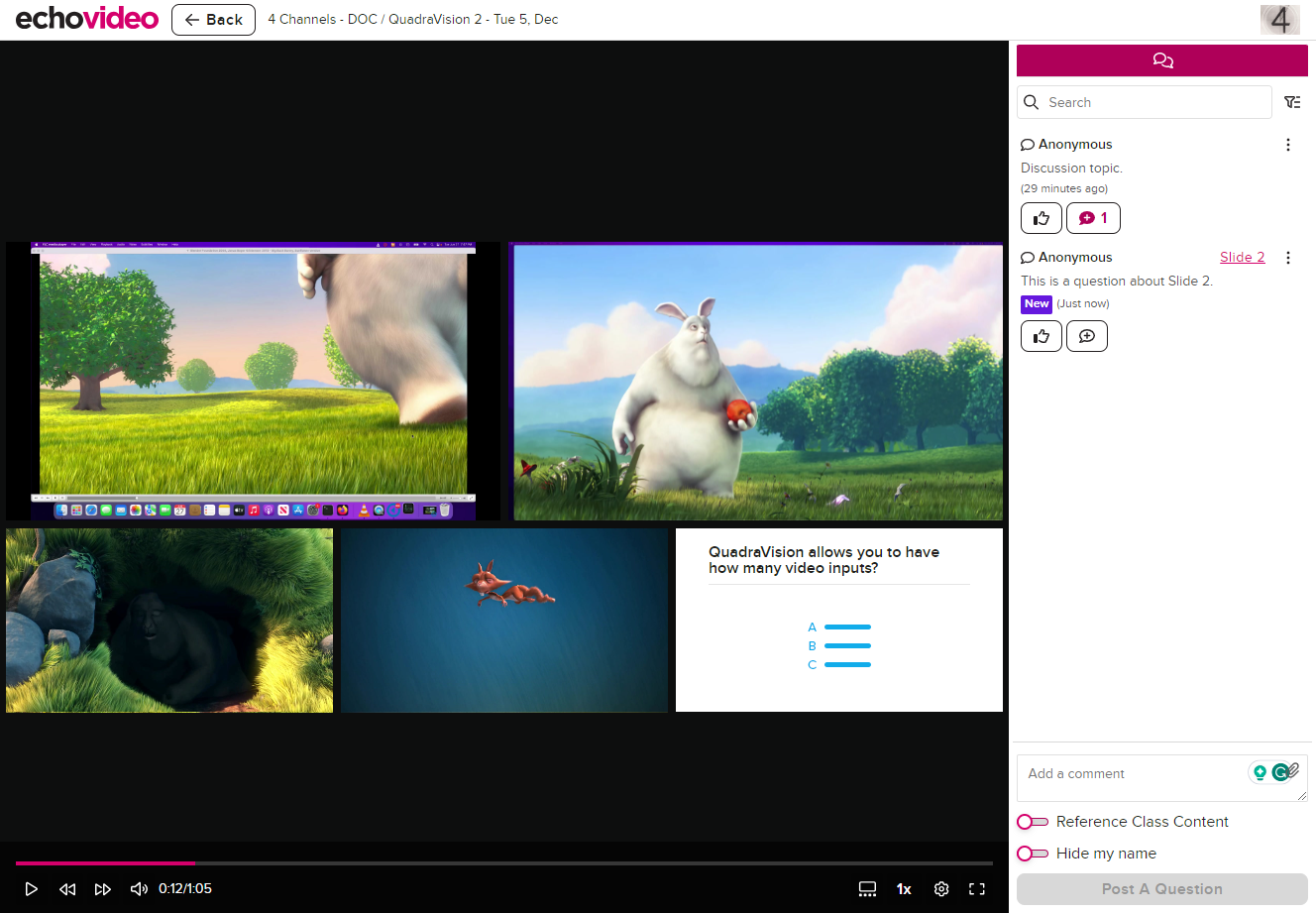Click the Grammarly icon in comment box
The width and height of the screenshot is (1316, 913).
1281,772
